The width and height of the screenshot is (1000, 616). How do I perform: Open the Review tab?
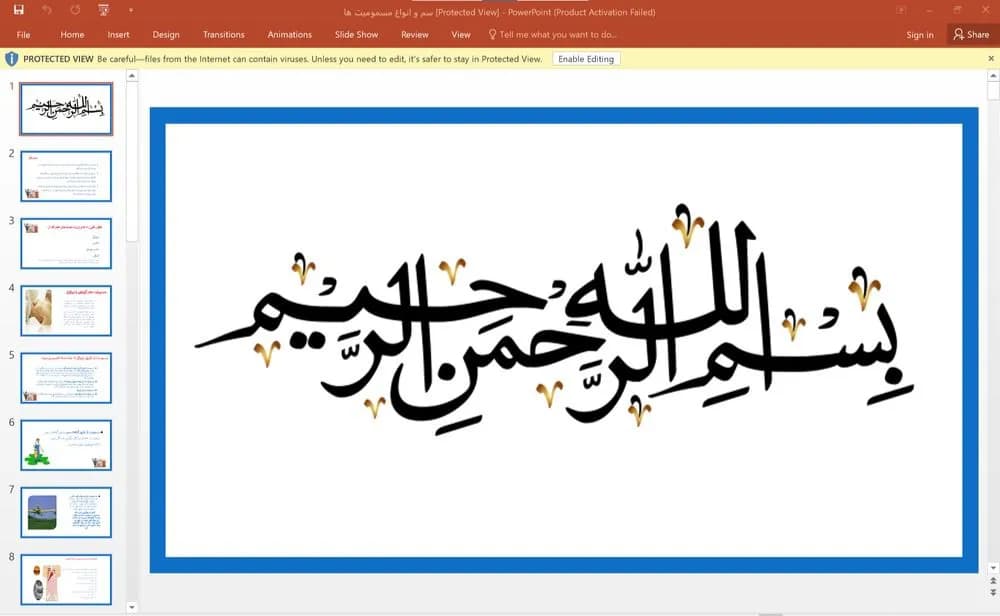(x=415, y=34)
